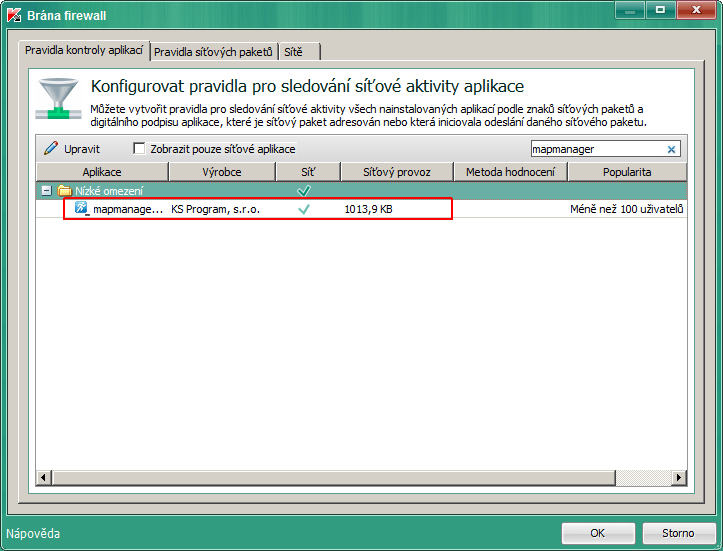Image resolution: width=723 pixels, height=551 pixels.
Task: Click the network checkmark for mapmanager
Action: [304, 209]
